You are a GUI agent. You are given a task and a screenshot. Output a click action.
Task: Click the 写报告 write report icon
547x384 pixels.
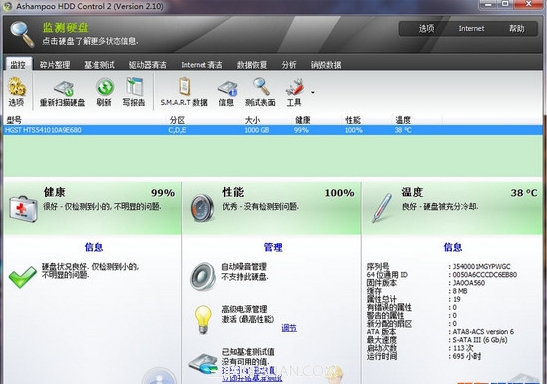(x=134, y=86)
